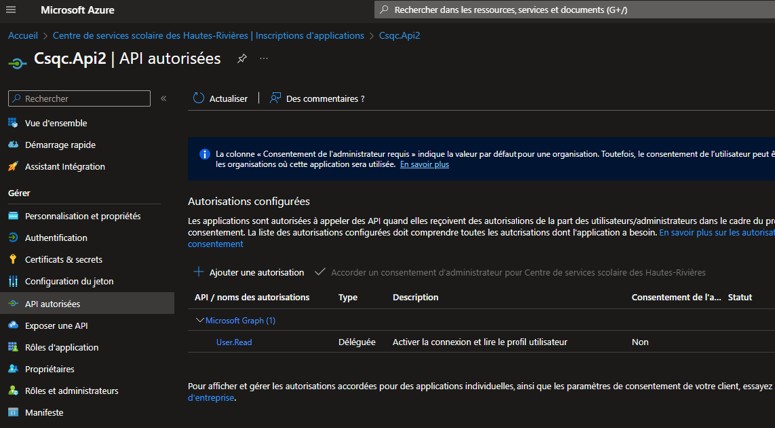Click the Personnalisation et propriétés icon
Viewport: 775px width, 428px height.
pyautogui.click(x=13, y=215)
